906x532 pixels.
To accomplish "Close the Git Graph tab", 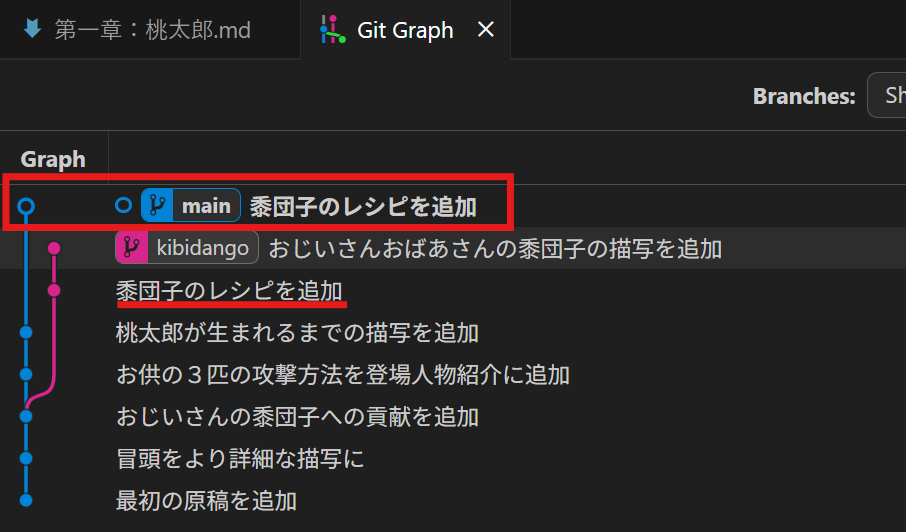I will 486,29.
